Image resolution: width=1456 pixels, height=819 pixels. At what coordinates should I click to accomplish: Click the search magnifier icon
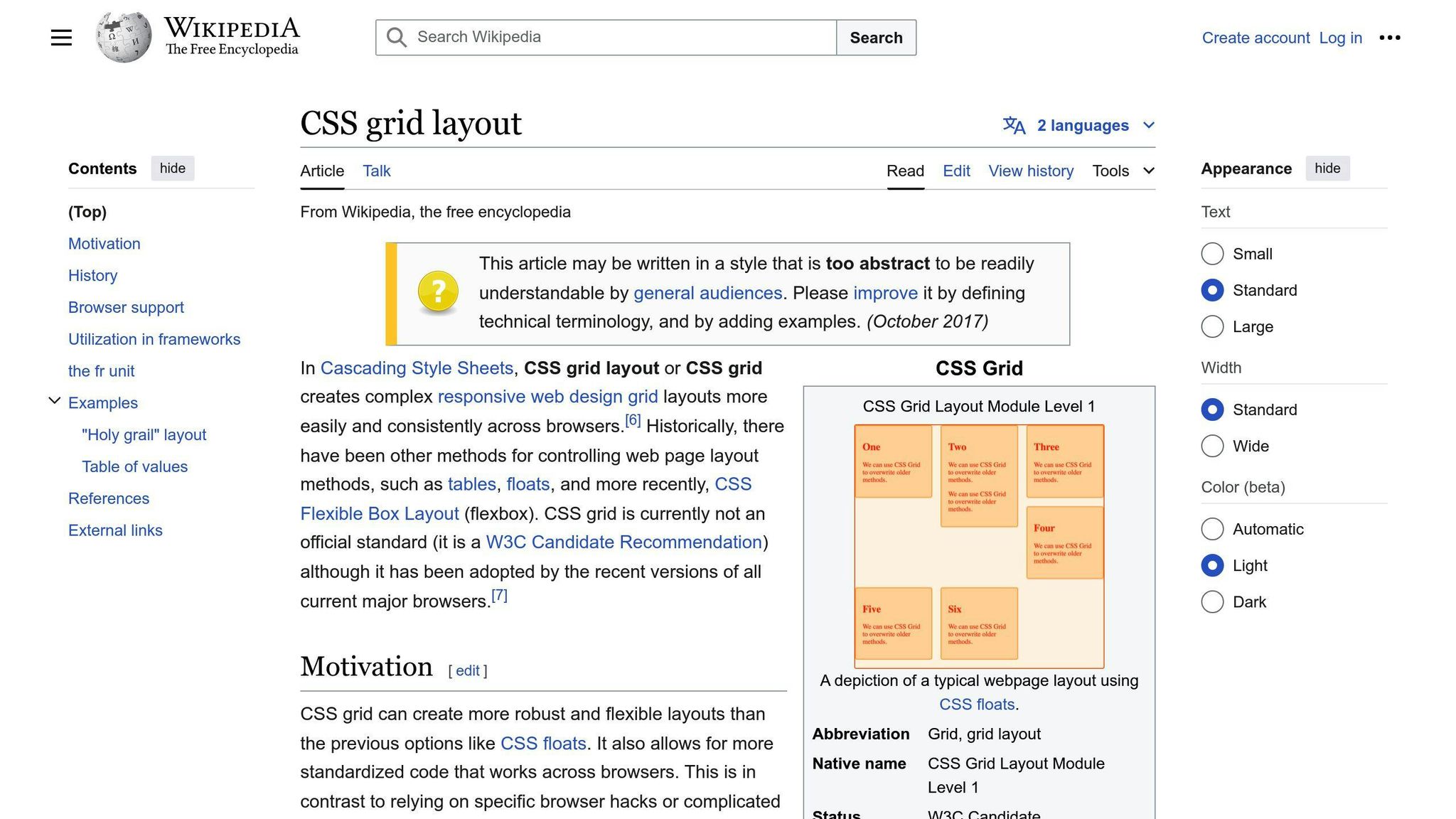coord(396,38)
